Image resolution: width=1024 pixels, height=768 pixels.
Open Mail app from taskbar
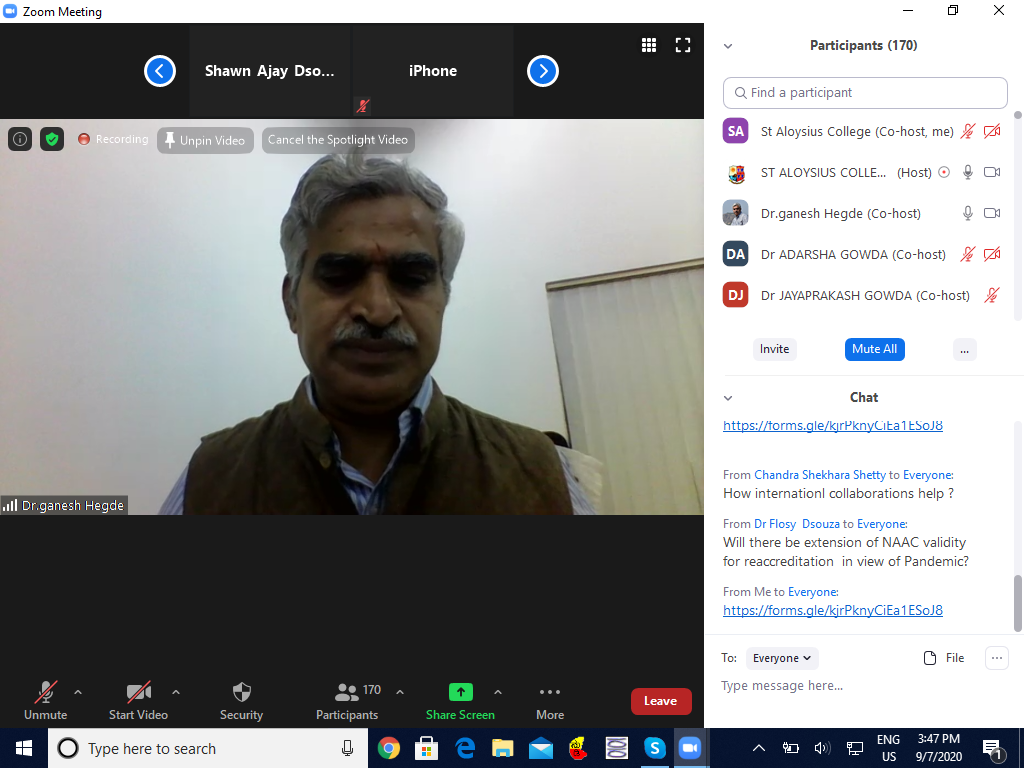[x=541, y=748]
